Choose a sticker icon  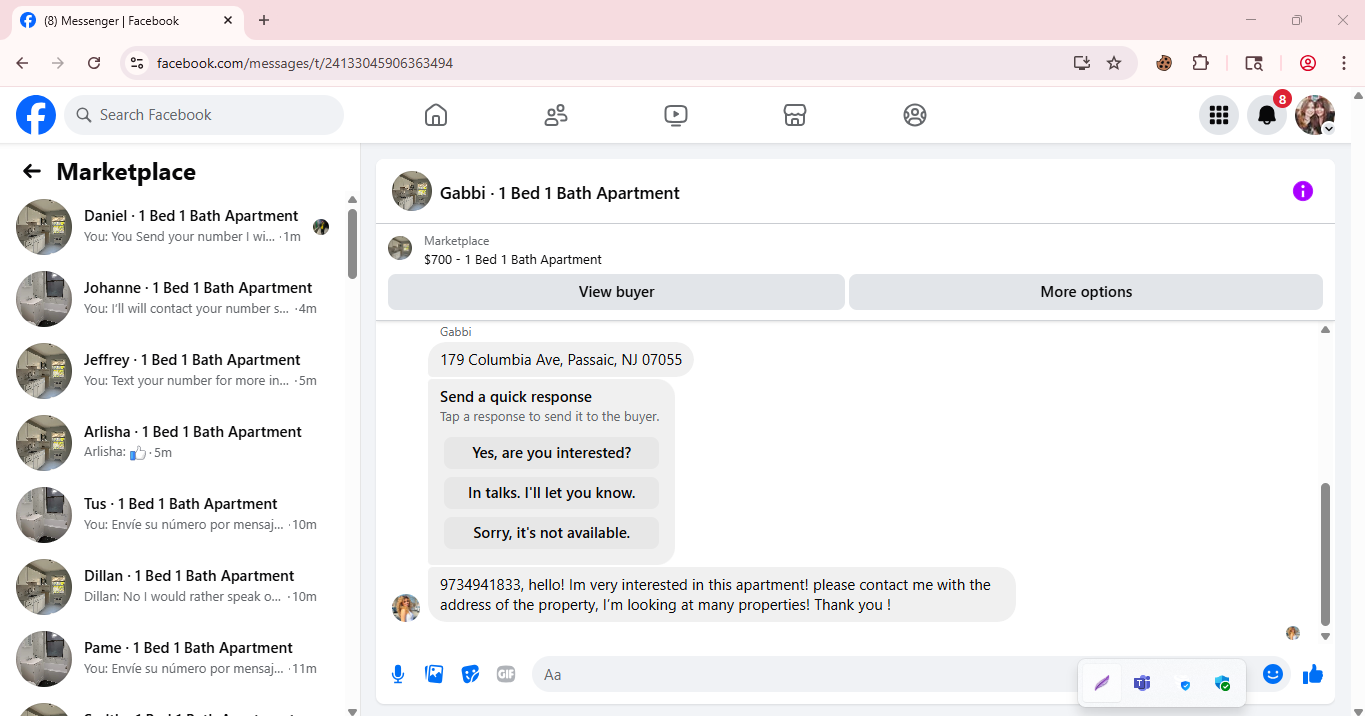[470, 674]
